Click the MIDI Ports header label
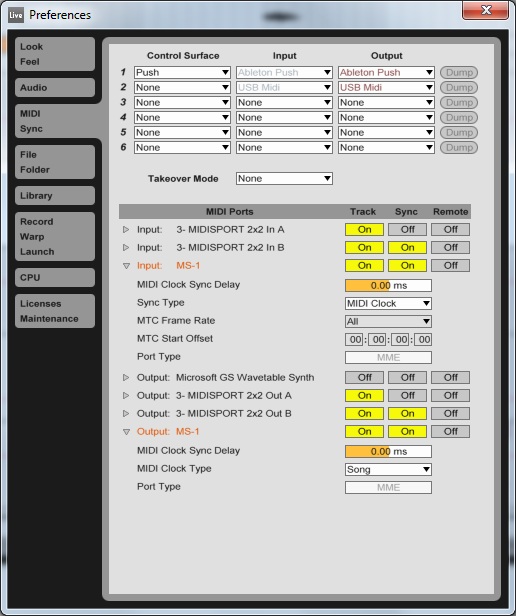 [230, 212]
